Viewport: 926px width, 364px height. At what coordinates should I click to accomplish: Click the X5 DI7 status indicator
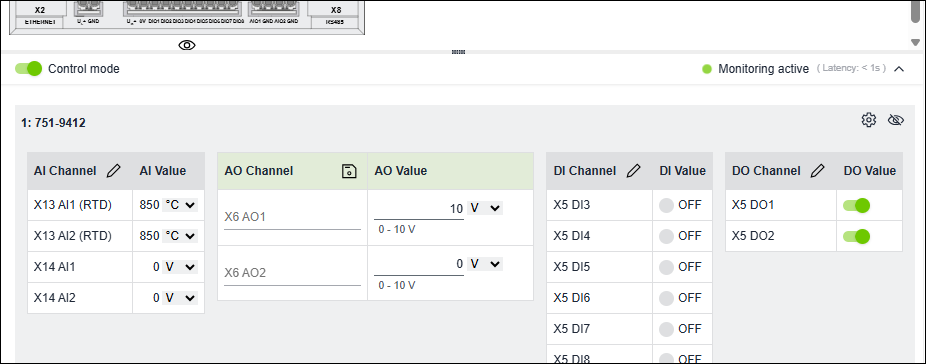pos(666,329)
